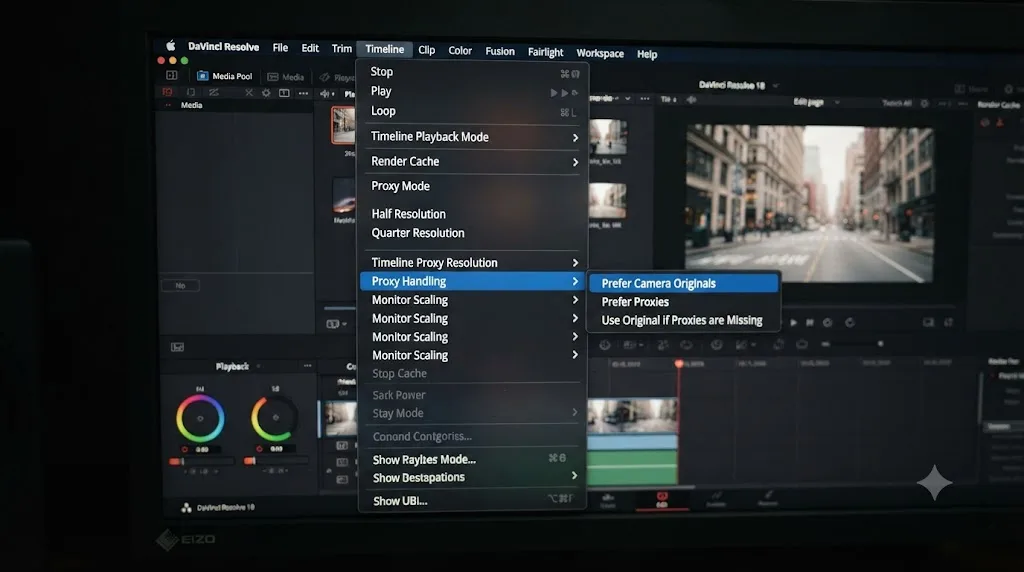Screen dimensions: 1024x572
Task: Open the Clip menu
Action: click(x=426, y=50)
